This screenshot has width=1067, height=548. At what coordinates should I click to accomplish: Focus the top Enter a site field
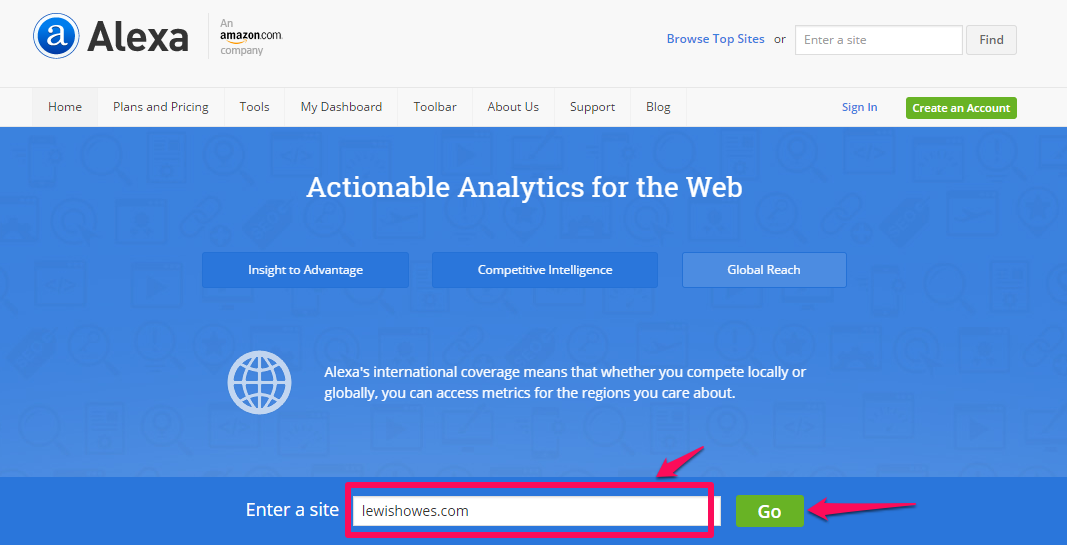click(879, 39)
